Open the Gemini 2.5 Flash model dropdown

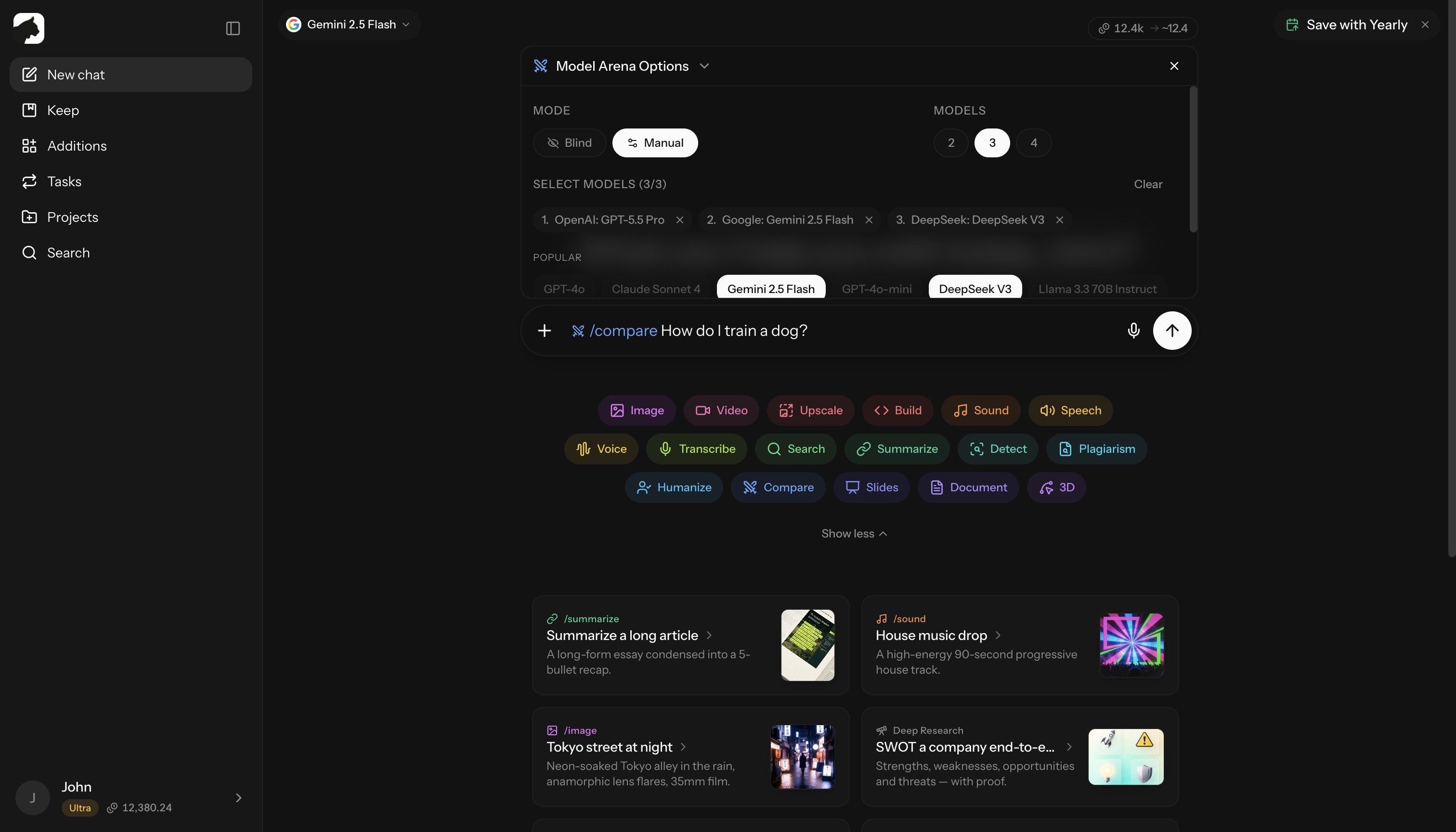[349, 25]
